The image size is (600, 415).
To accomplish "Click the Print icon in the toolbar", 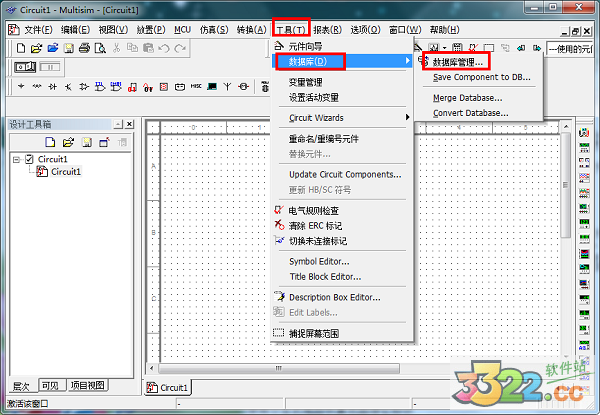I will pyautogui.click(x=84, y=48).
